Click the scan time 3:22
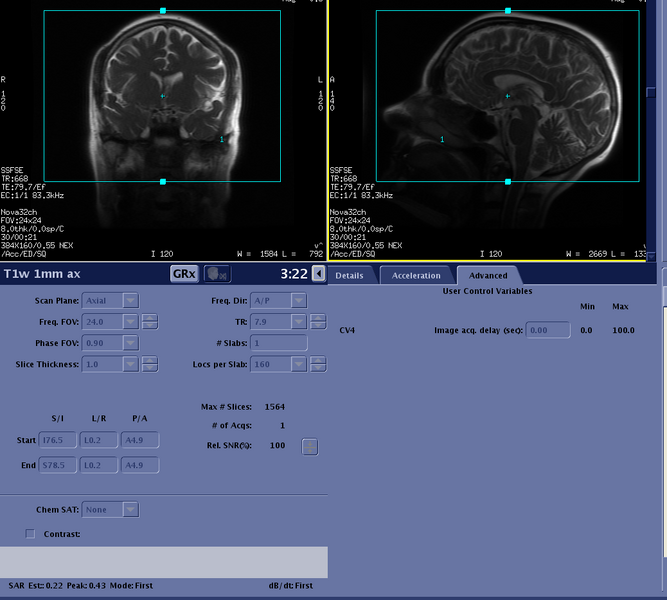 (x=294, y=274)
